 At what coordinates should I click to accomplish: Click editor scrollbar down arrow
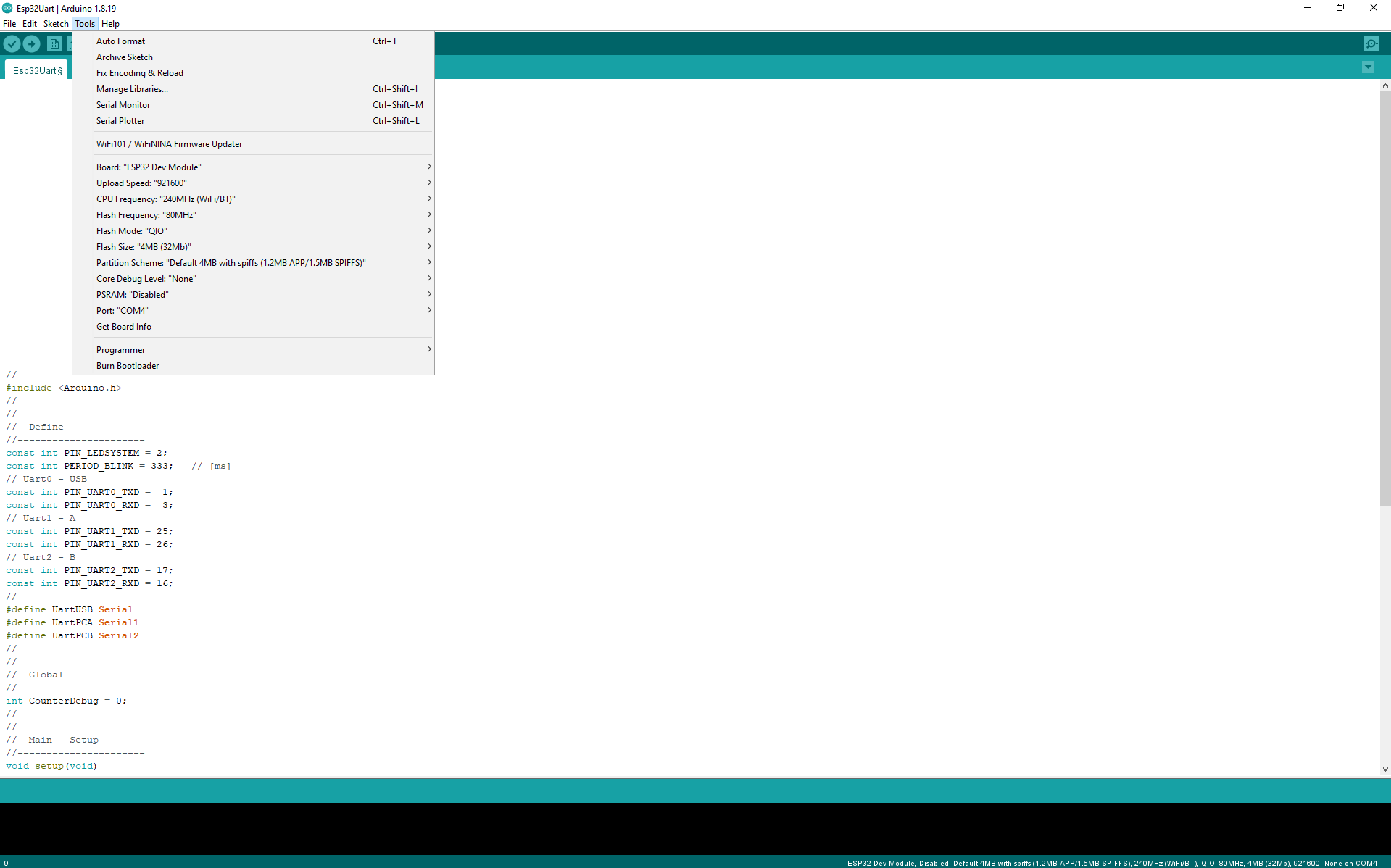tap(1385, 769)
